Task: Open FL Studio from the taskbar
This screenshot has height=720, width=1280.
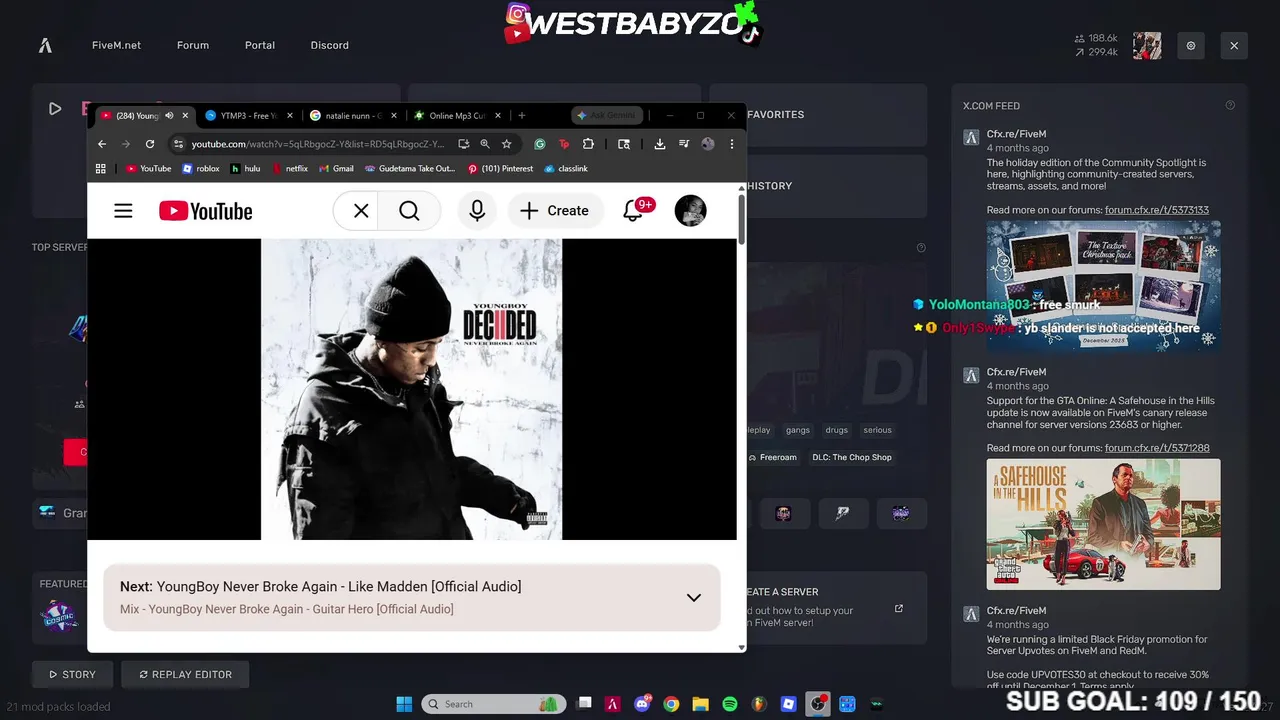Action: (x=759, y=704)
